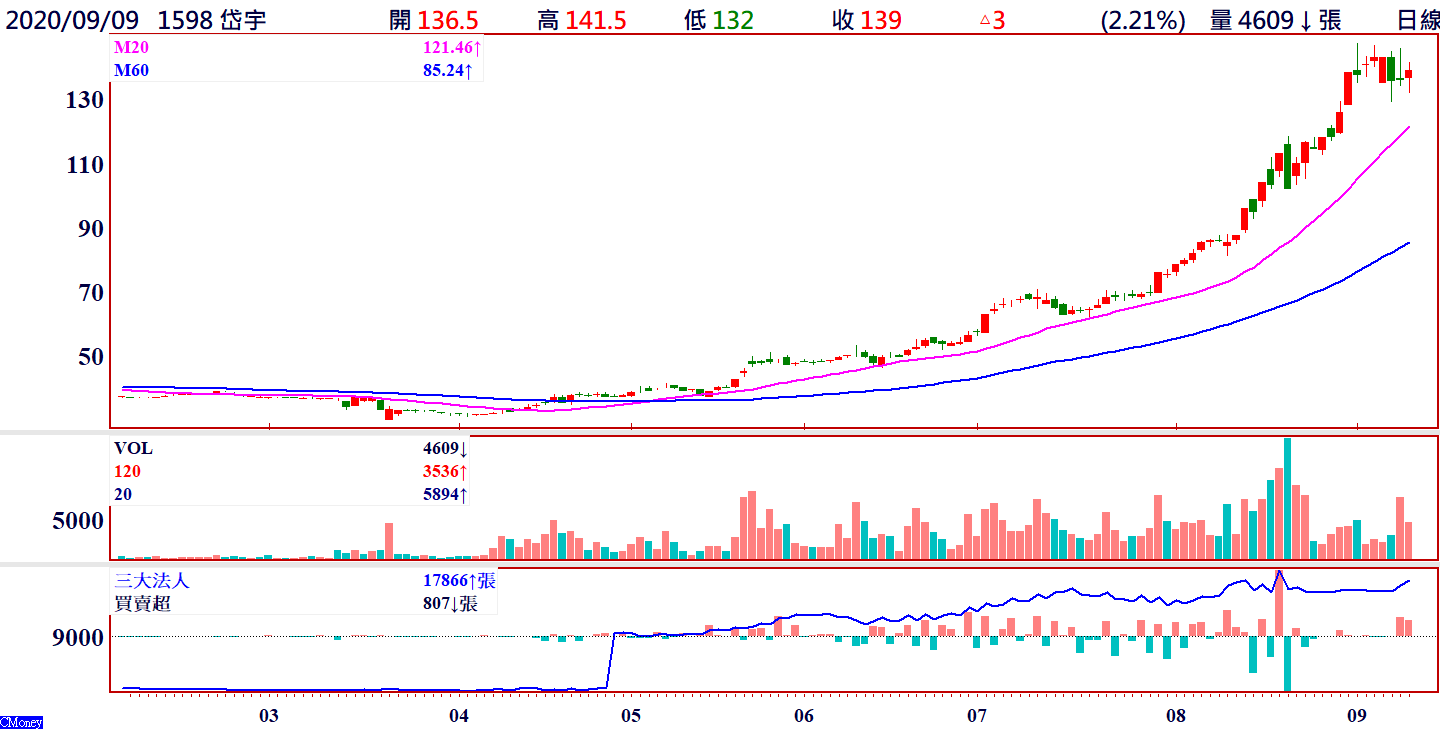Select the 三大法人 indicator legend label
The width and height of the screenshot is (1440, 750).
click(151, 581)
